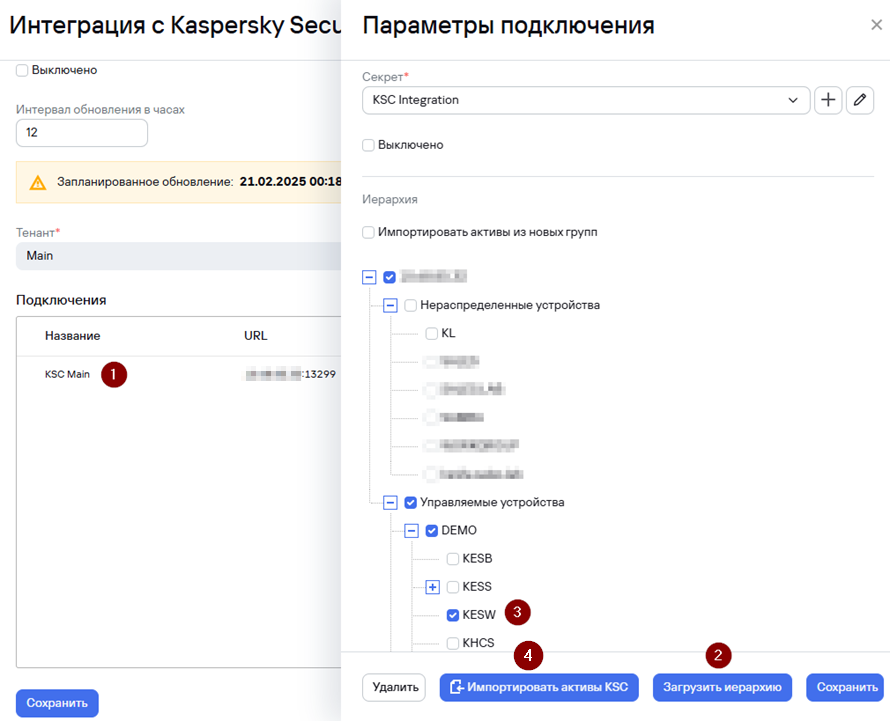The height and width of the screenshot is (721, 890).
Task: Check the KL group checkbox
Action: pyautogui.click(x=431, y=333)
